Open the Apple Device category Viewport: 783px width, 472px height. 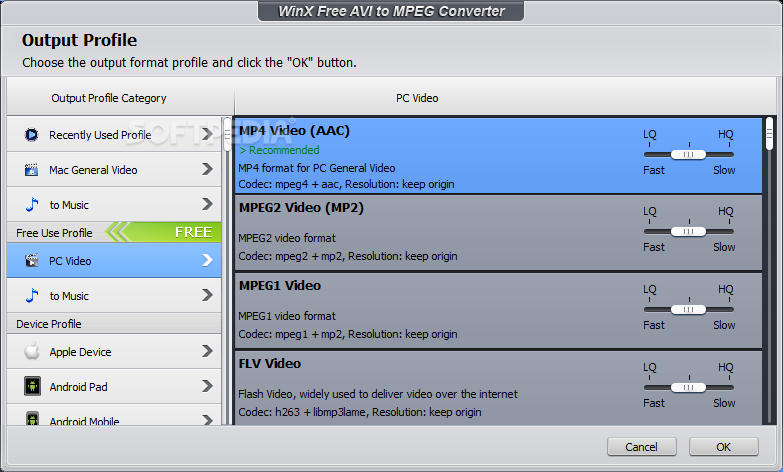tap(114, 352)
